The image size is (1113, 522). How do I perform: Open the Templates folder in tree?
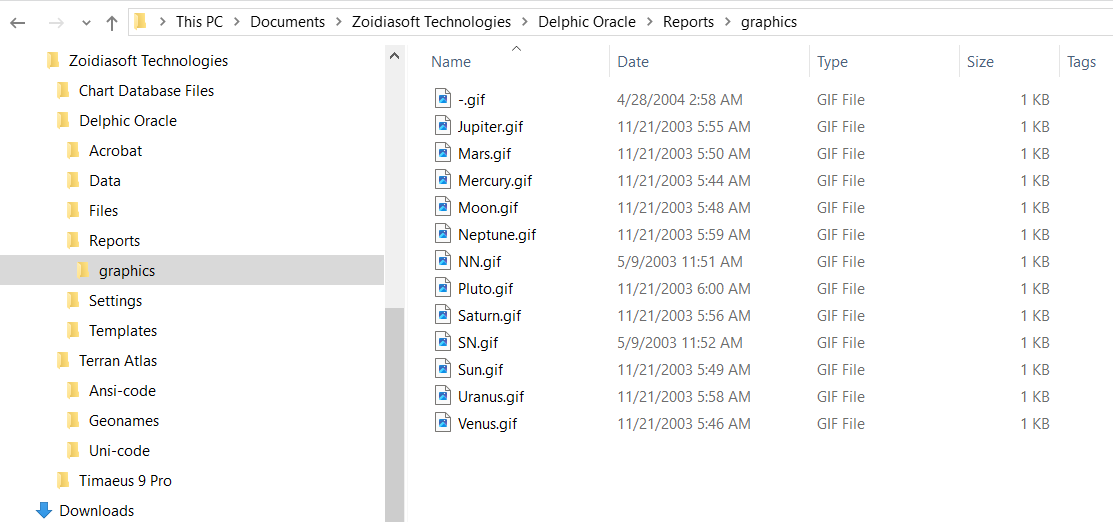[x=123, y=331]
